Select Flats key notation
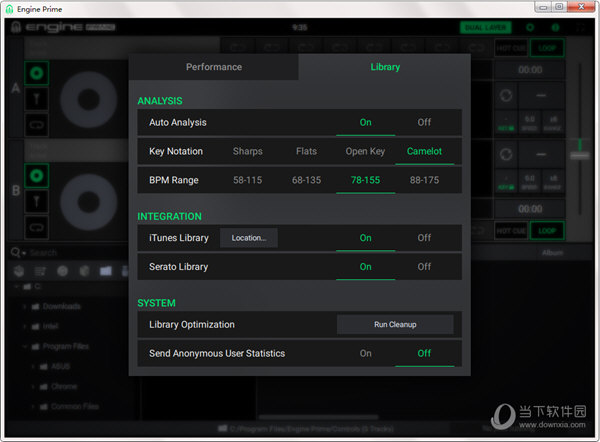 click(307, 151)
